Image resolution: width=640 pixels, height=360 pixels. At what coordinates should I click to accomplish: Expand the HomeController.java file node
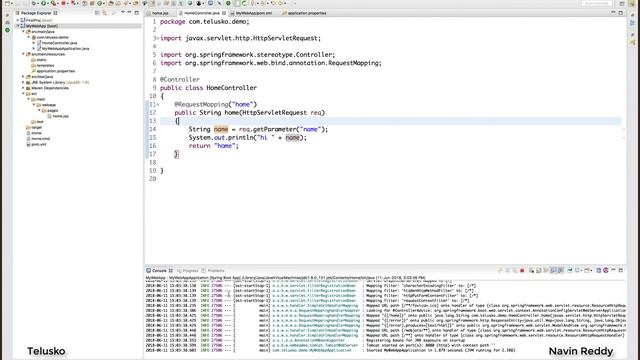tap(34, 43)
